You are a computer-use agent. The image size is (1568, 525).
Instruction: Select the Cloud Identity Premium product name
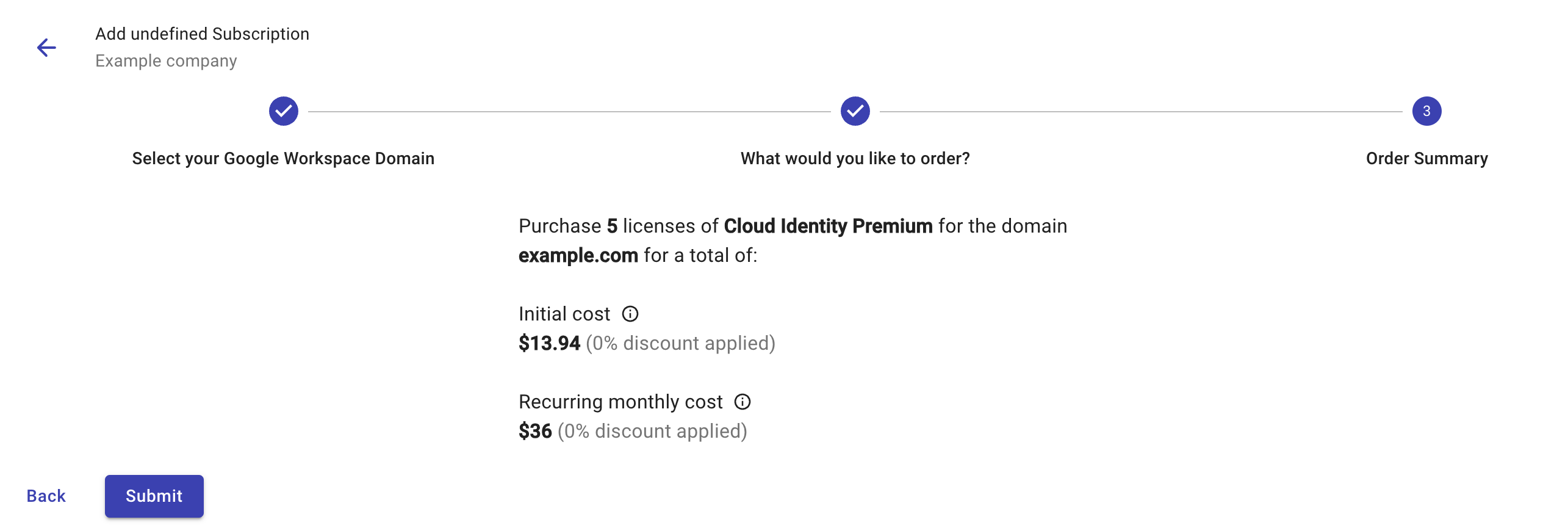point(828,225)
